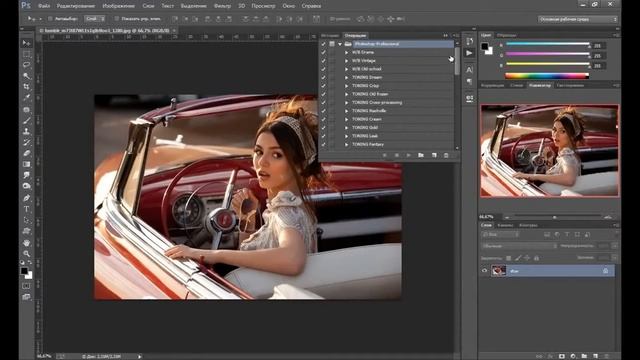
Task: Expand the TONING Cross-processing action
Action: pos(347,102)
